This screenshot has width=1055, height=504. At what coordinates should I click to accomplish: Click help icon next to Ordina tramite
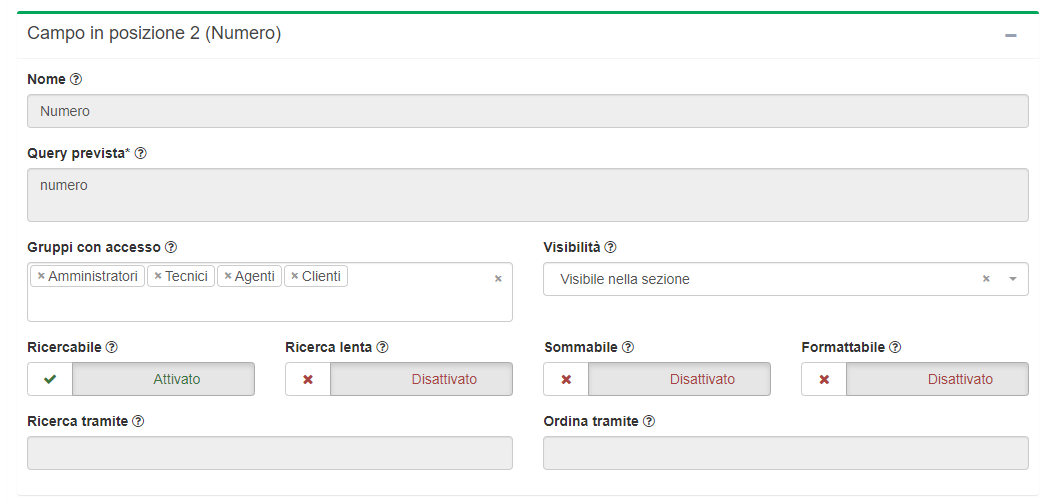649,421
